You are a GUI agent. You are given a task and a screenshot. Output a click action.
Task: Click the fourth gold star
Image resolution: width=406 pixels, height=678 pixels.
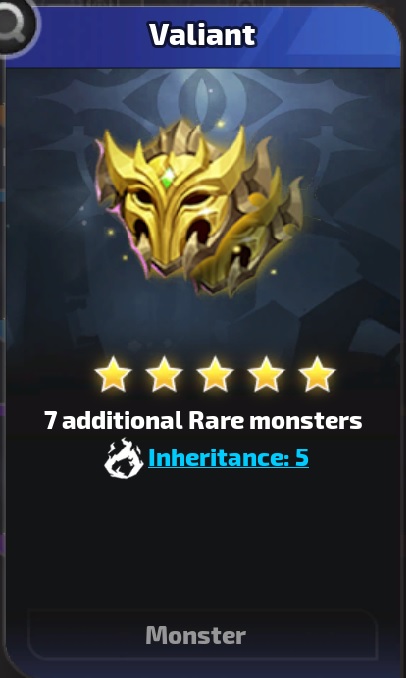click(266, 374)
